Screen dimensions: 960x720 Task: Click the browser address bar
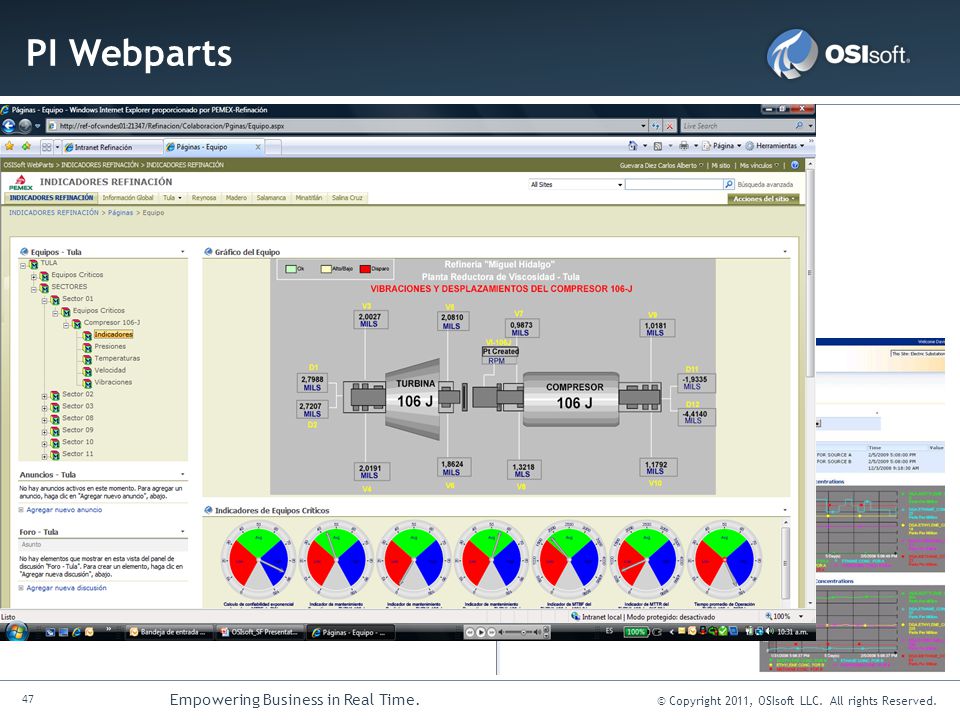tap(347, 126)
